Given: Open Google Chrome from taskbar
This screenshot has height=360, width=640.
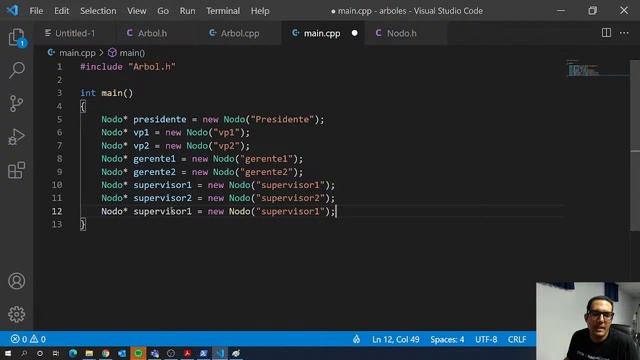Looking at the screenshot, I should coord(106,353).
